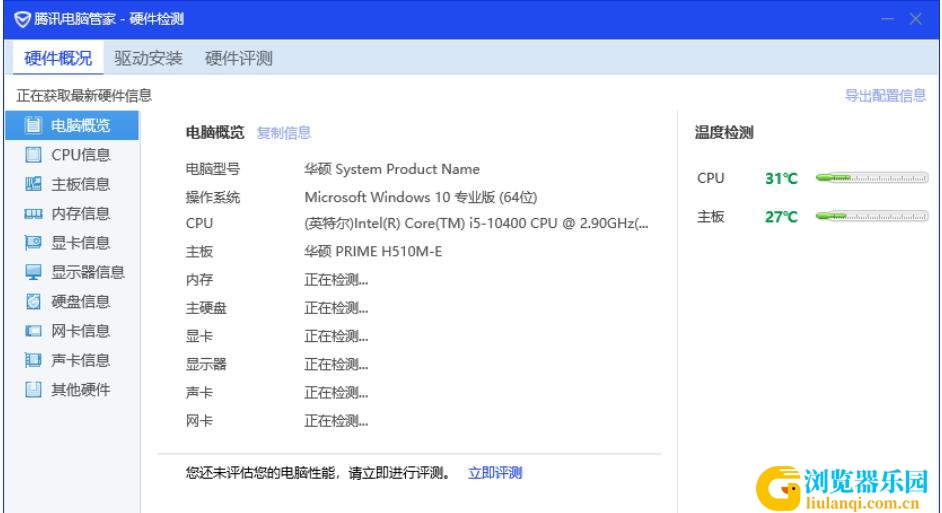
Task: Click the 操作系统 row label
Action: 213,197
